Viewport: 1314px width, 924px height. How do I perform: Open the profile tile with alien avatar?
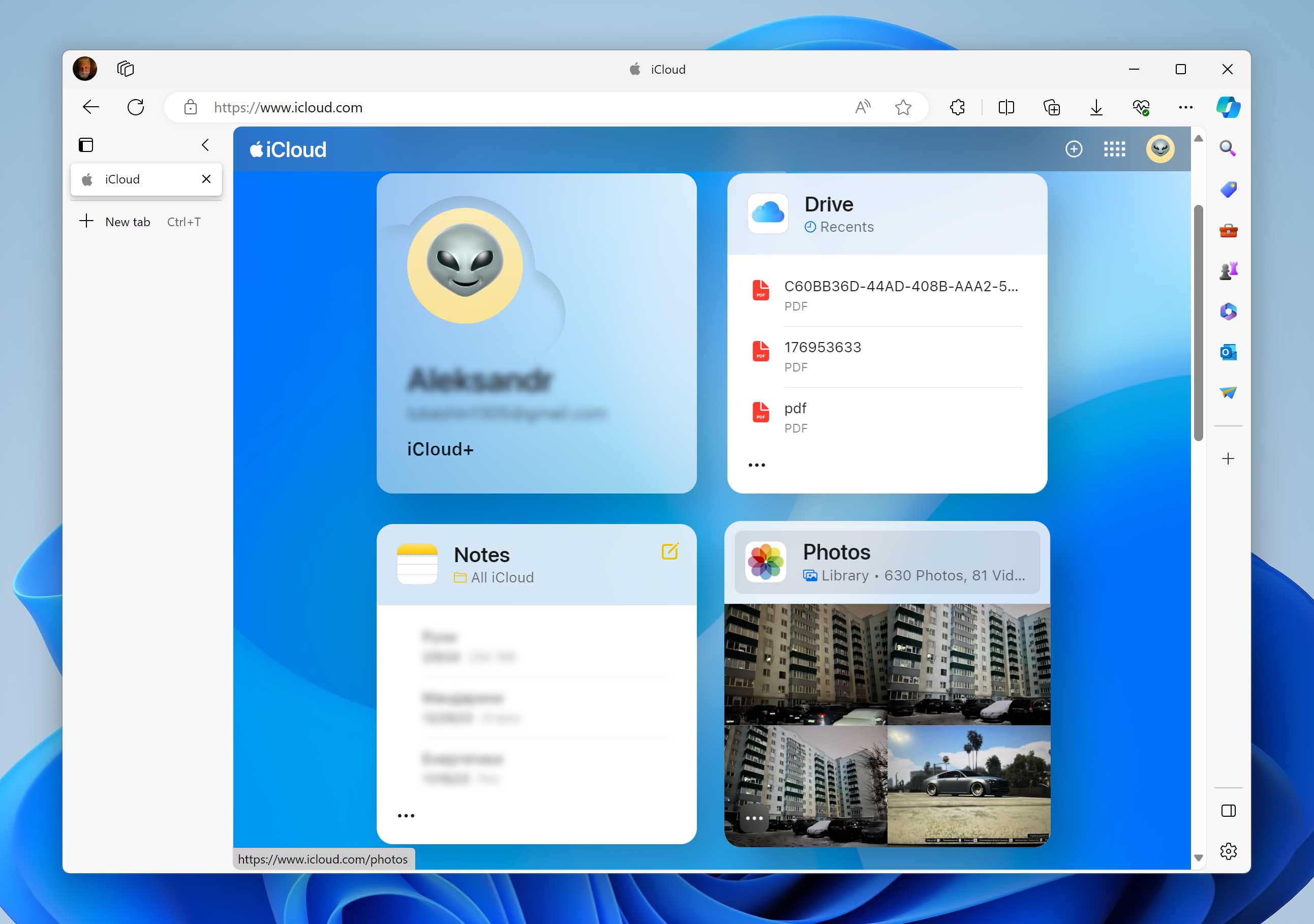(536, 333)
